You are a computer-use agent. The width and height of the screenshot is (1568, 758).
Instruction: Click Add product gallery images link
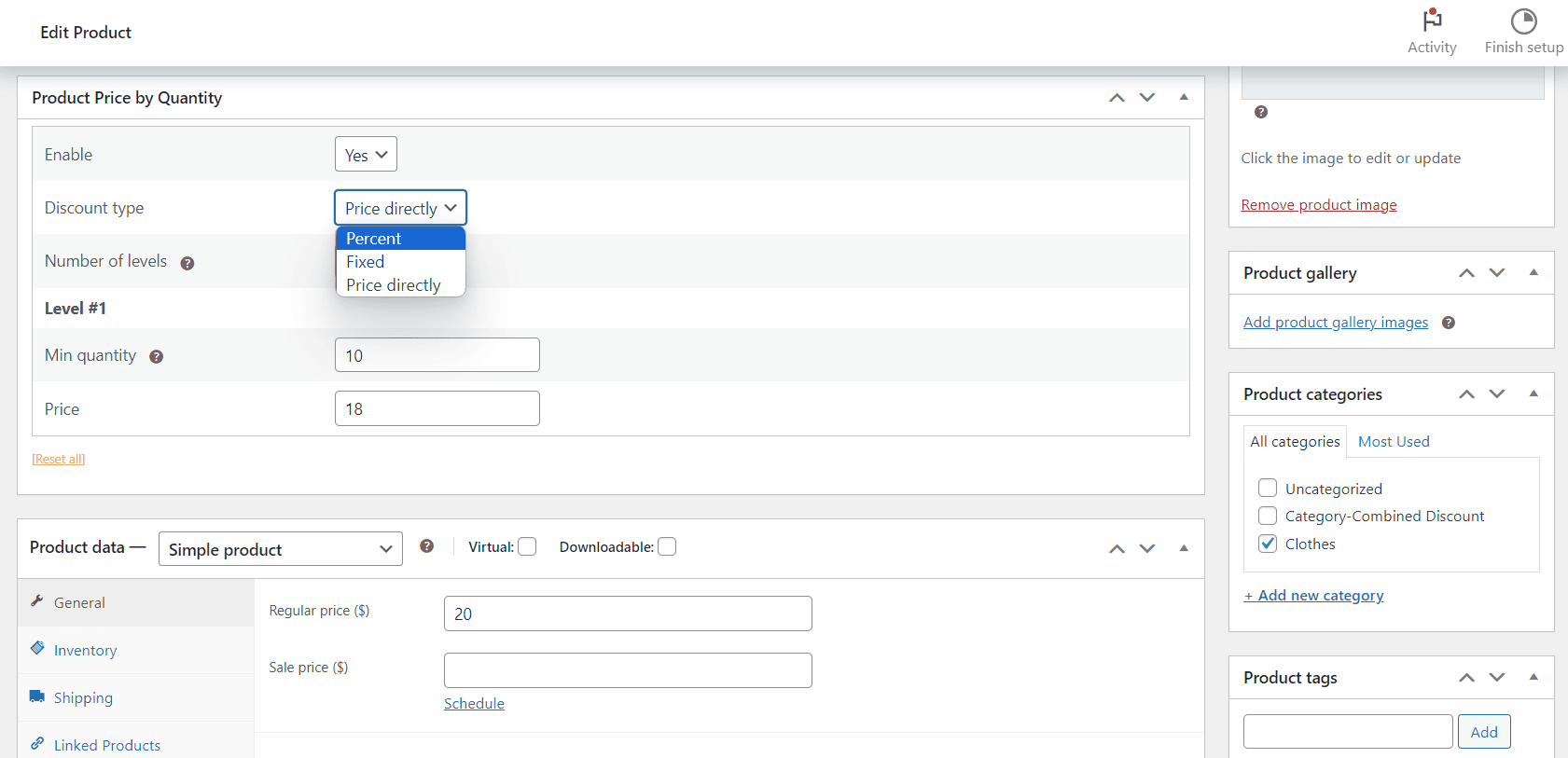1336,323
